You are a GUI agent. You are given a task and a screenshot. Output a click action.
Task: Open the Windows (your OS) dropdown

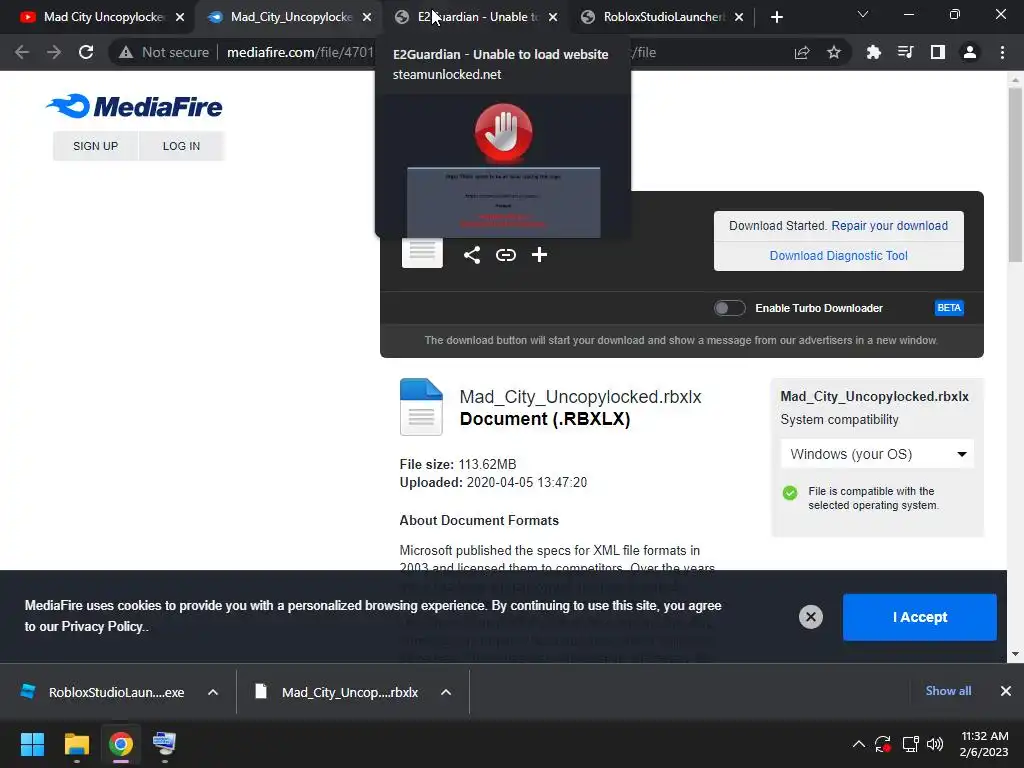click(x=877, y=454)
